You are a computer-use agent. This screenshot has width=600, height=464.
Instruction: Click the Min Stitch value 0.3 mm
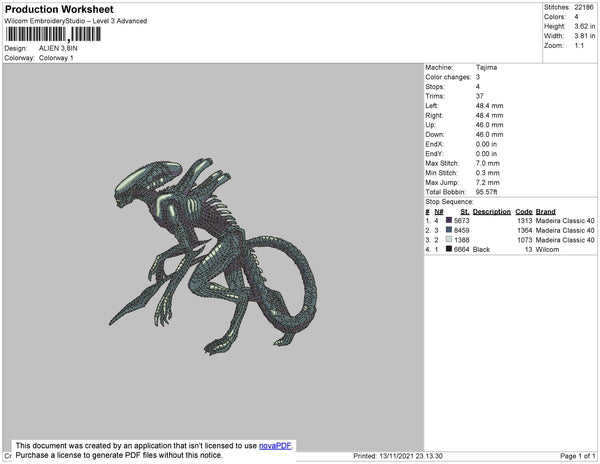pos(488,173)
